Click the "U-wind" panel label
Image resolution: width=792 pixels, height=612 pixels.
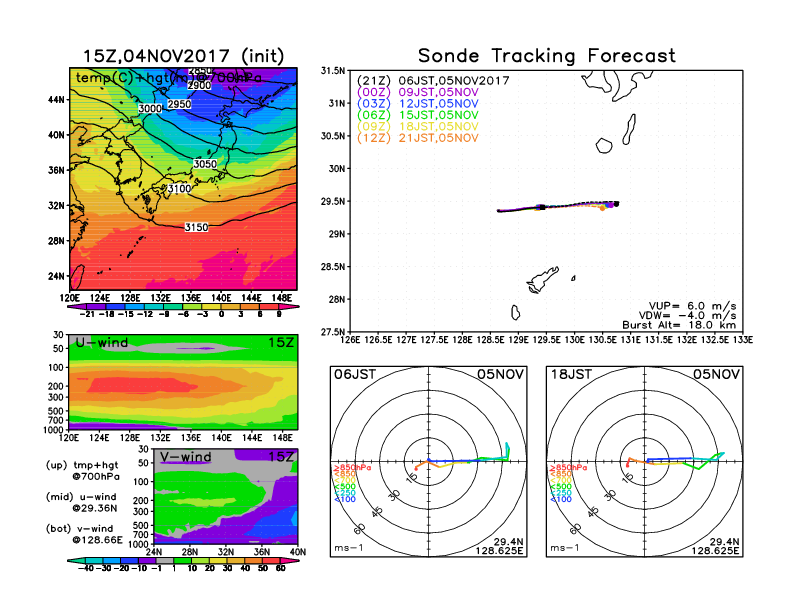[x=102, y=343]
